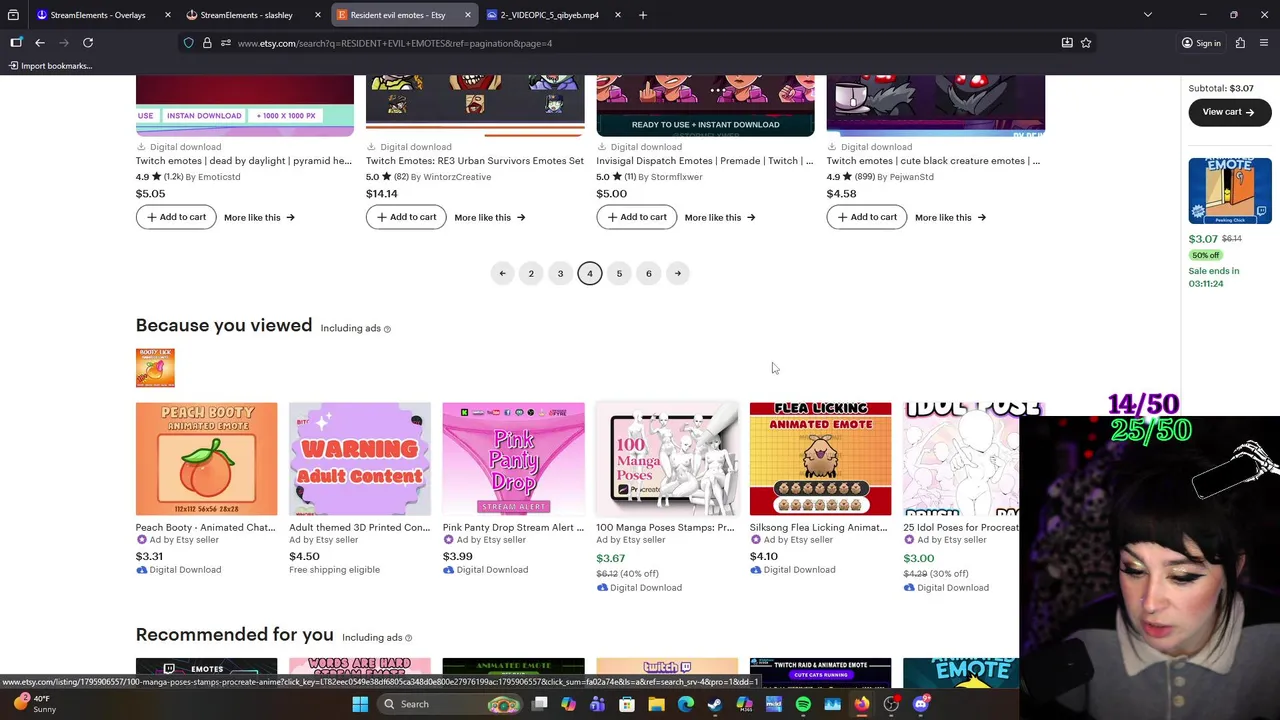Click the 'Because you viewed' info icon
1280x720 pixels.
pos(387,329)
